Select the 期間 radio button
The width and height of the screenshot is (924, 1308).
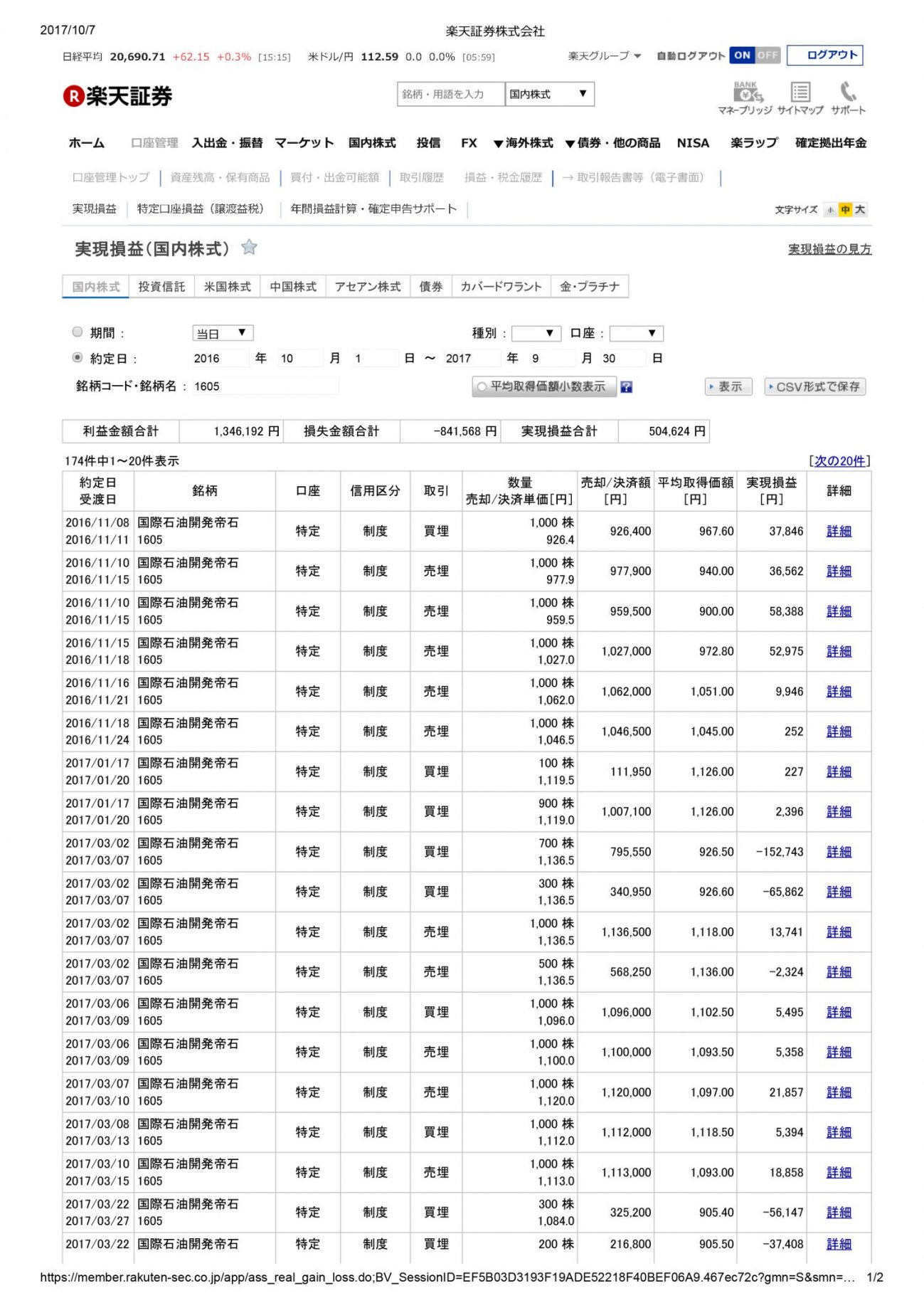[x=78, y=332]
